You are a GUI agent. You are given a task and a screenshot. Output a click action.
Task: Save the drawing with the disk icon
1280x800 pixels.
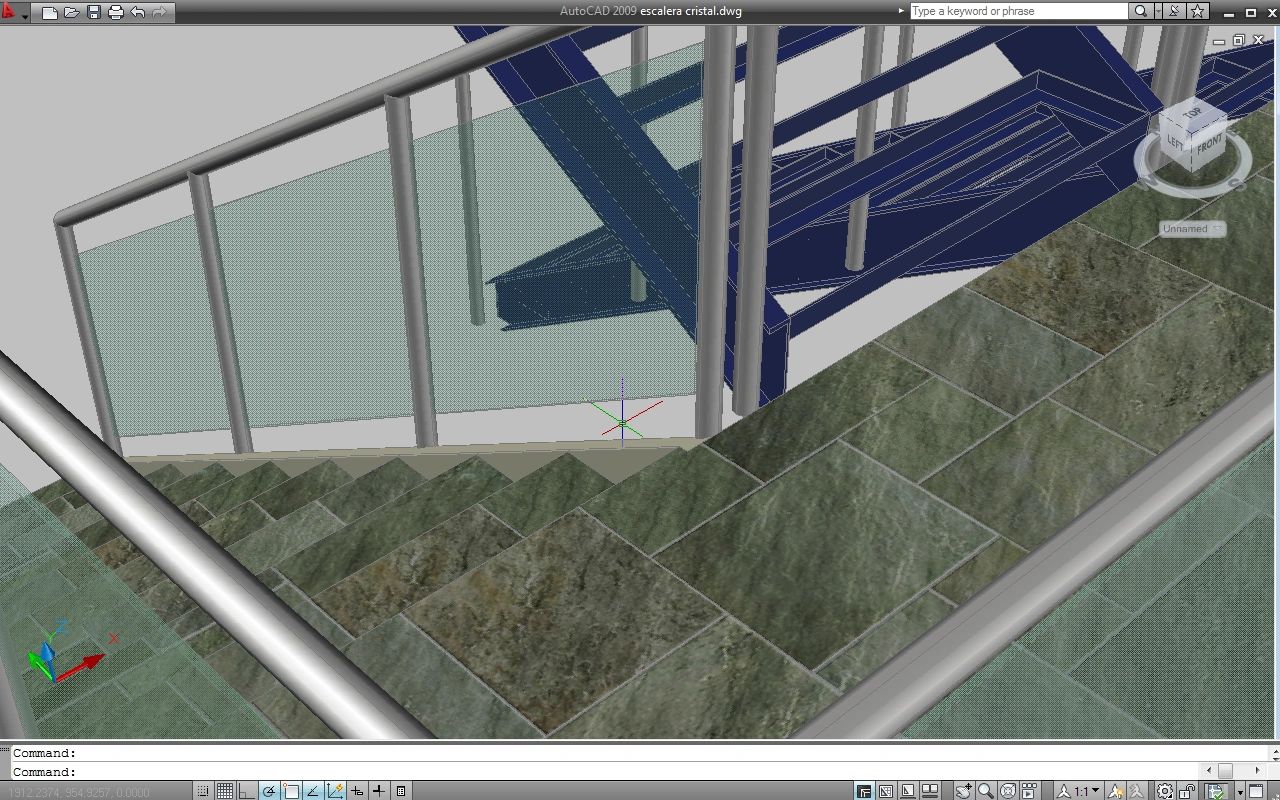click(94, 13)
